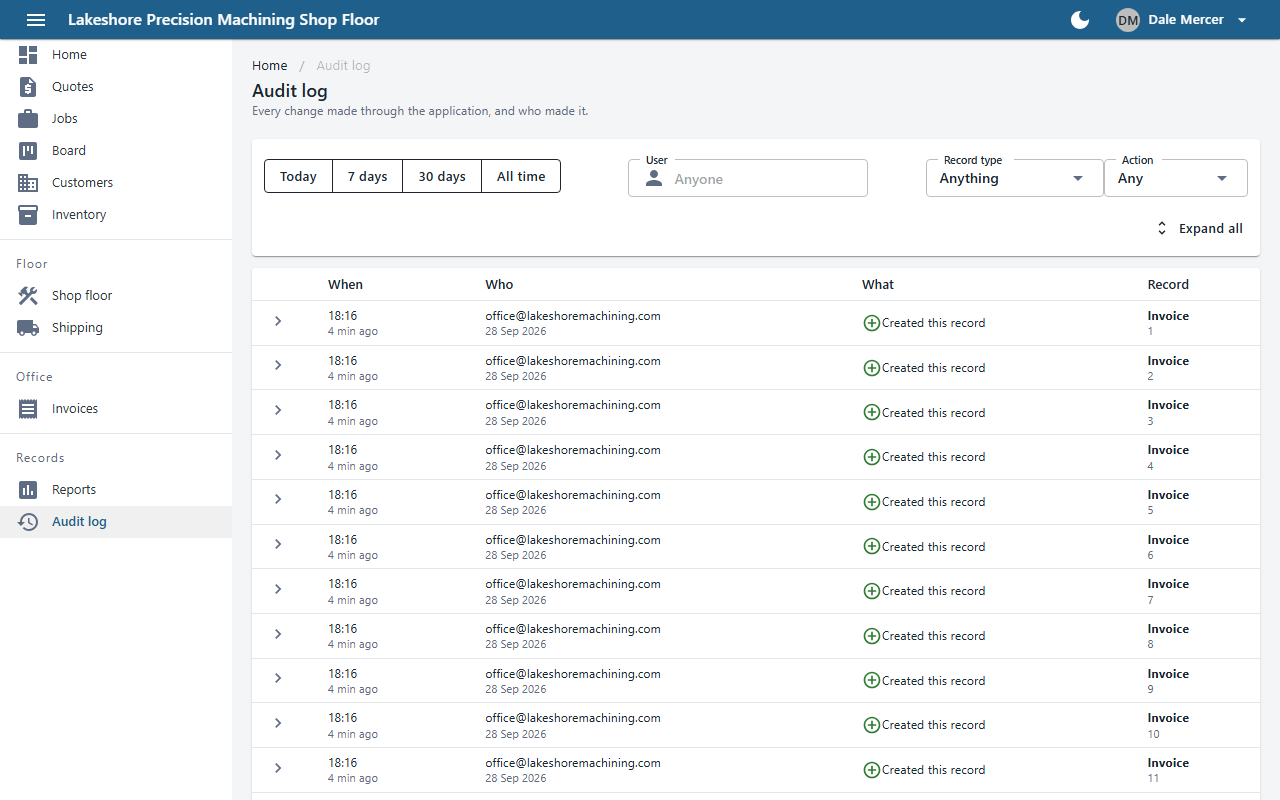
Task: Open Shipping page
Action: pos(116,328)
